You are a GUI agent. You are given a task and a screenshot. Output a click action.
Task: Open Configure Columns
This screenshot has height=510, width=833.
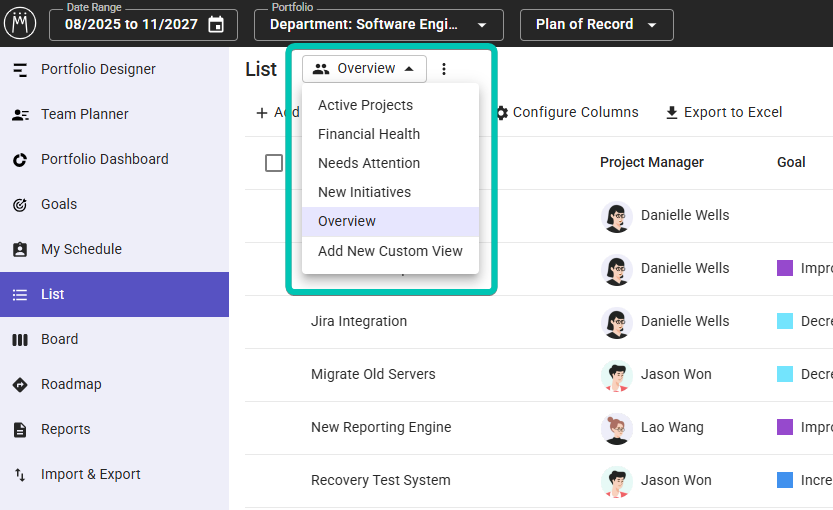point(566,112)
